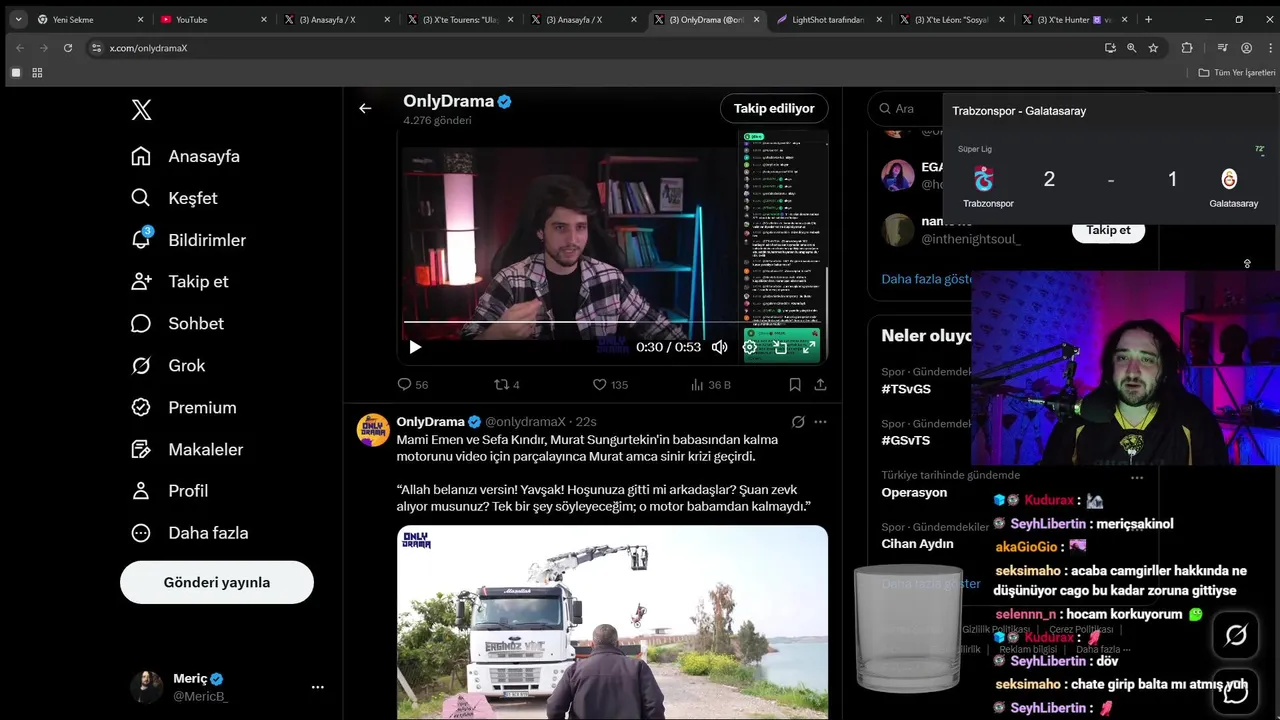Click the Takip ediyor button
The width and height of the screenshot is (1280, 720).
point(774,108)
